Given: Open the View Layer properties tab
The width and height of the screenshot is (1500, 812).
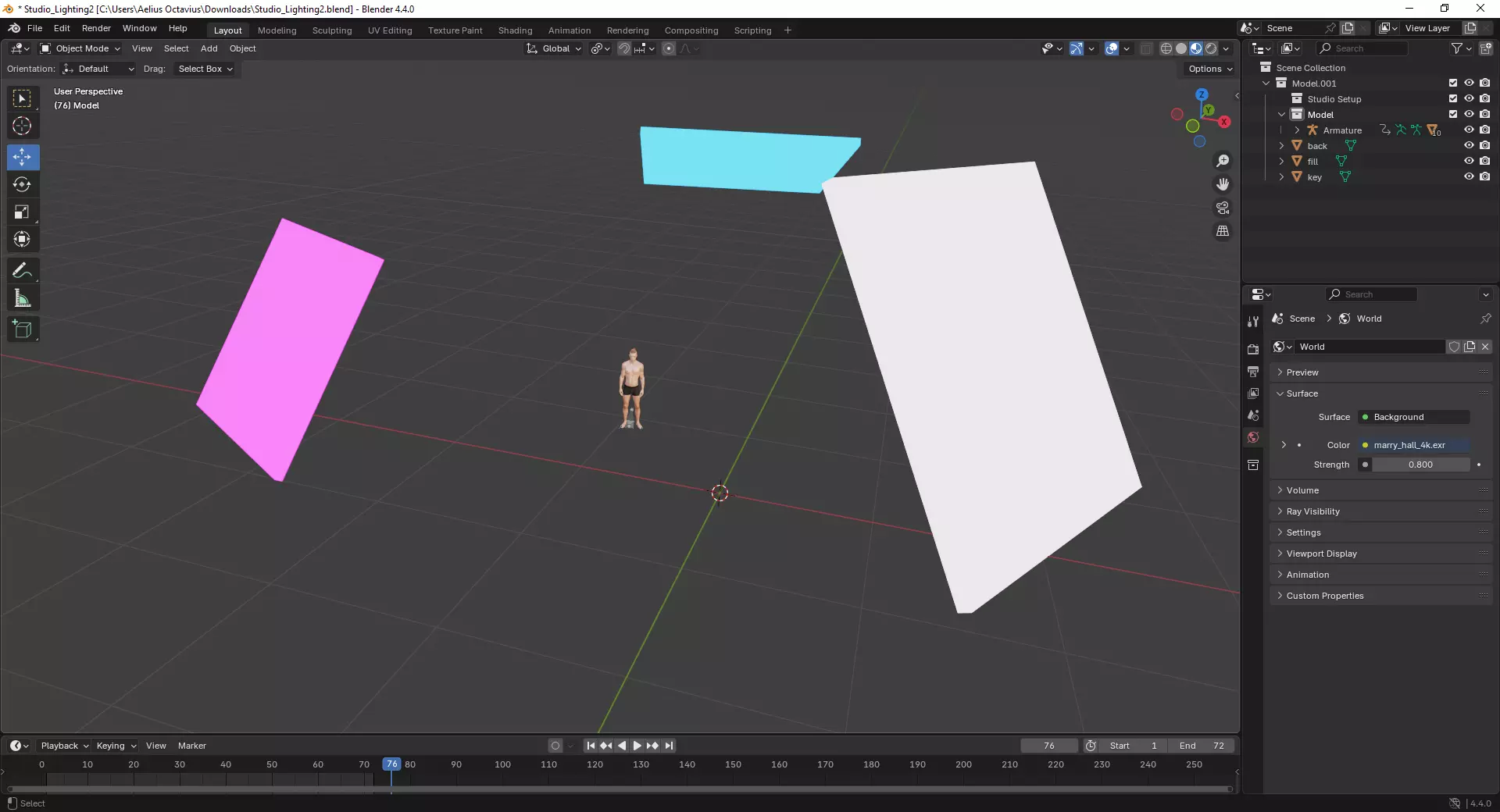Looking at the screenshot, I should tap(1253, 393).
